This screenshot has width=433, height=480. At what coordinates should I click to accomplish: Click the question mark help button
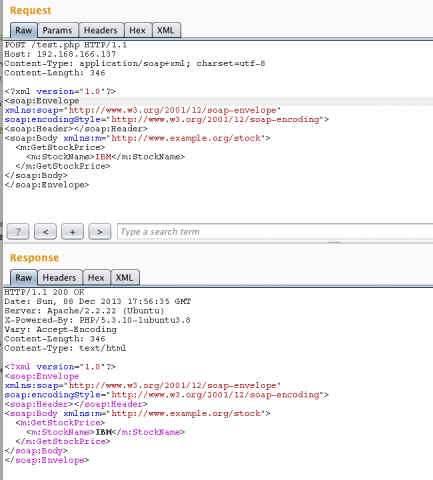[x=18, y=232]
